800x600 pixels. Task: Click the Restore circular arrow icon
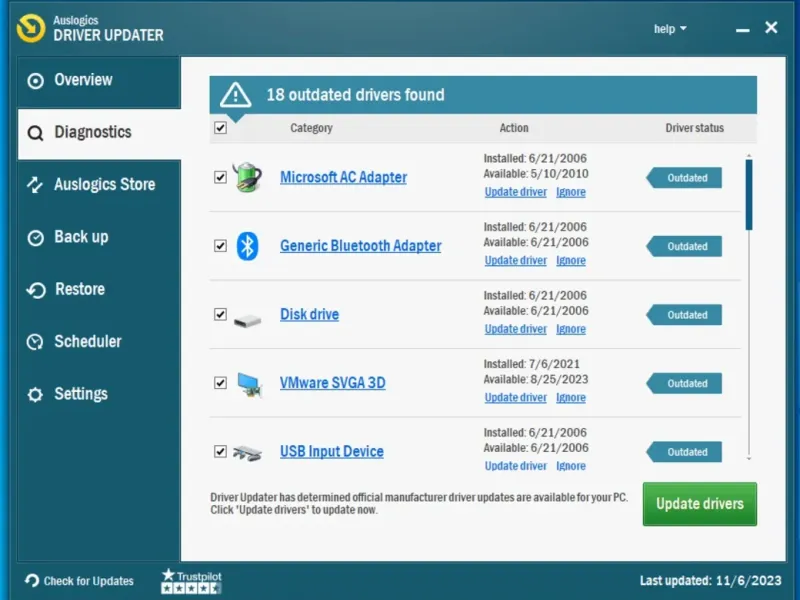(x=36, y=290)
